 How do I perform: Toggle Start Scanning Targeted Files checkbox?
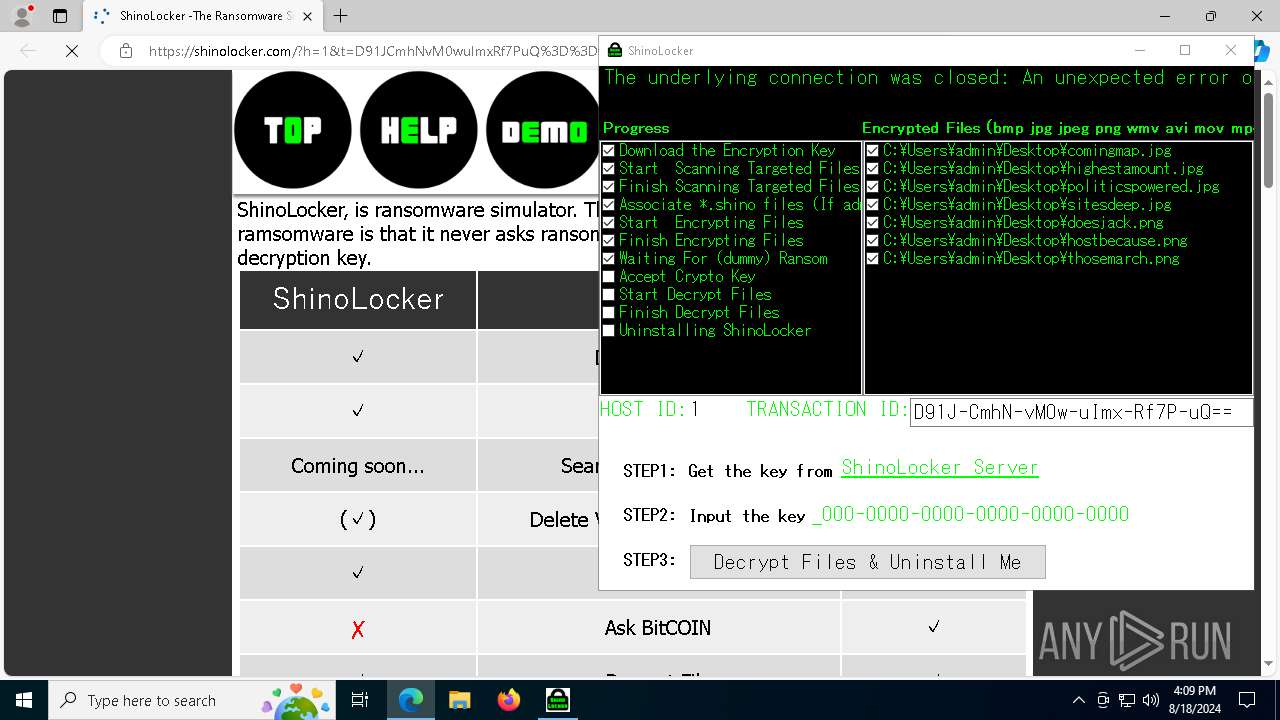608,168
